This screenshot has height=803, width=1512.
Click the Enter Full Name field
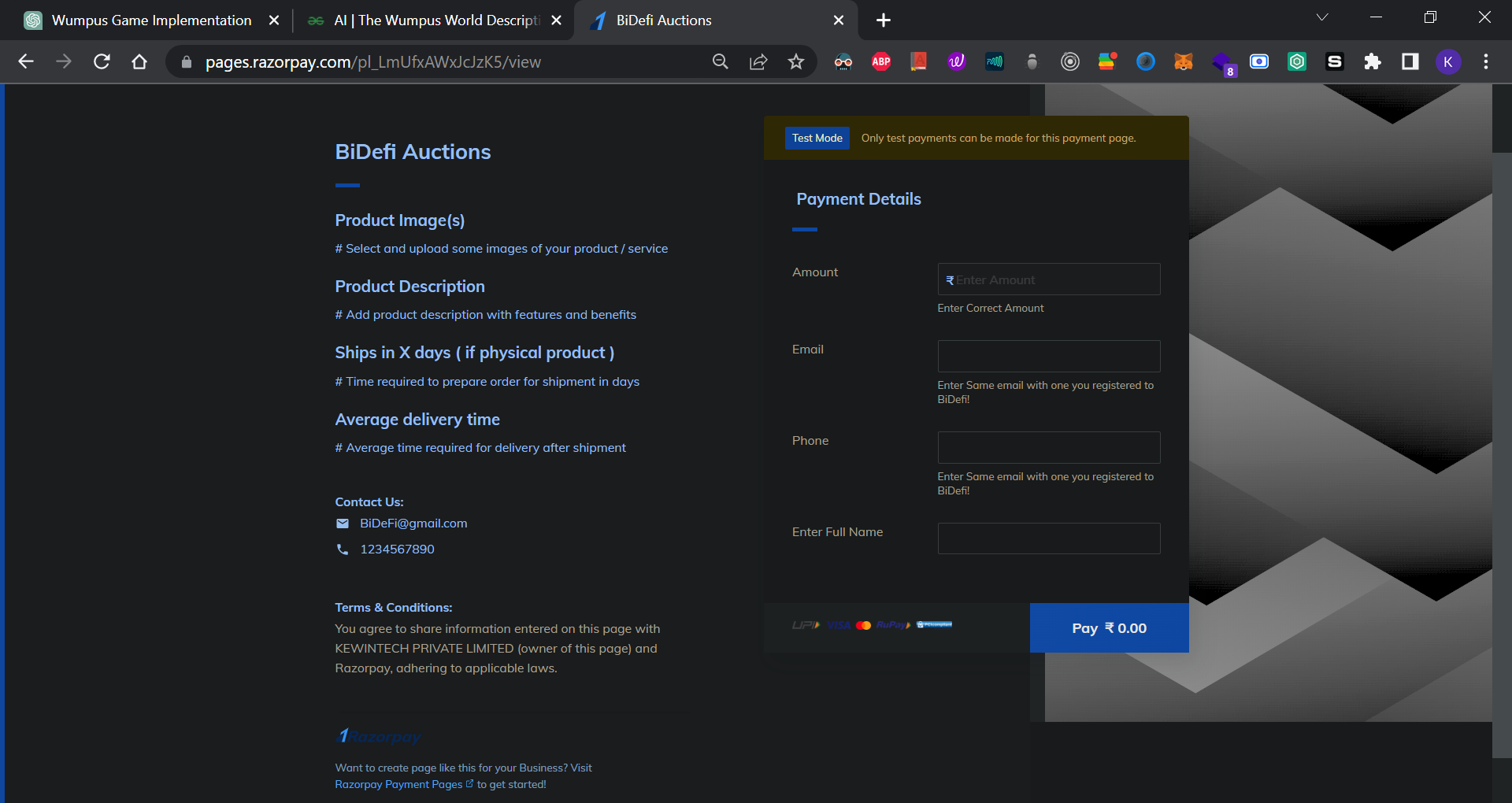1049,538
